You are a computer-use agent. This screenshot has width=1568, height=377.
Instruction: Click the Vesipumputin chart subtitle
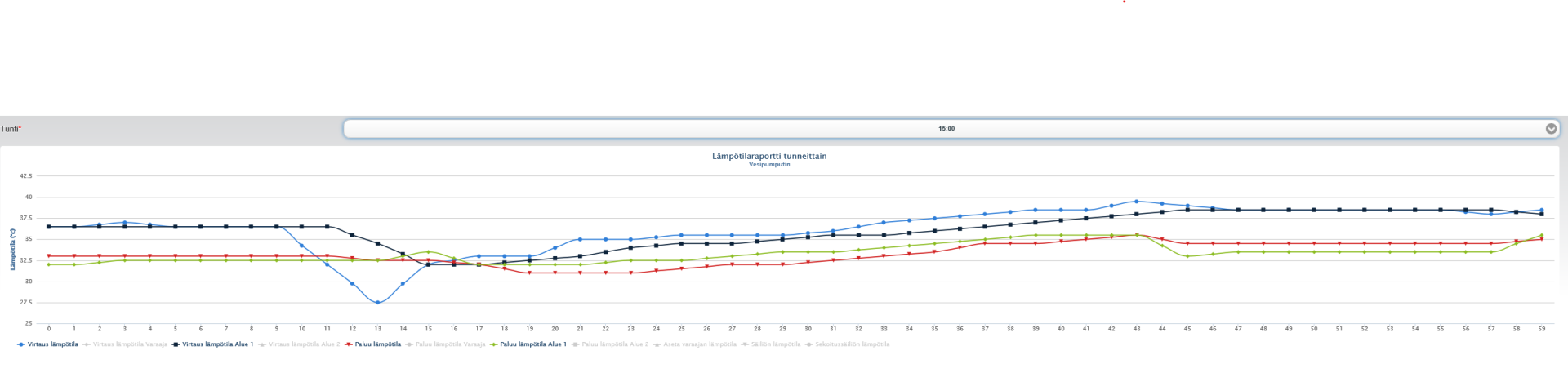click(769, 165)
